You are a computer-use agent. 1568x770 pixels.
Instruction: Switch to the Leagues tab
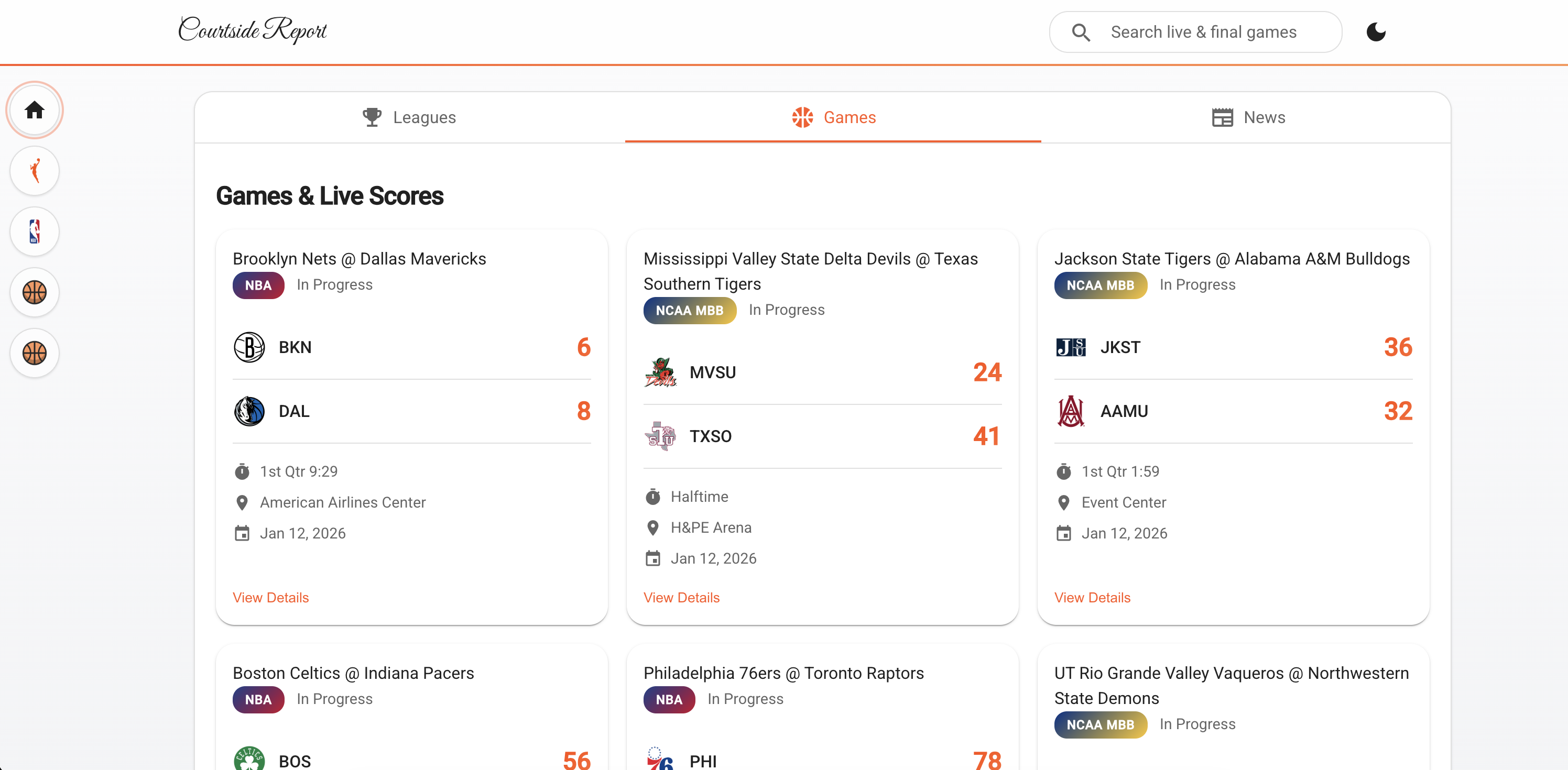[409, 117]
